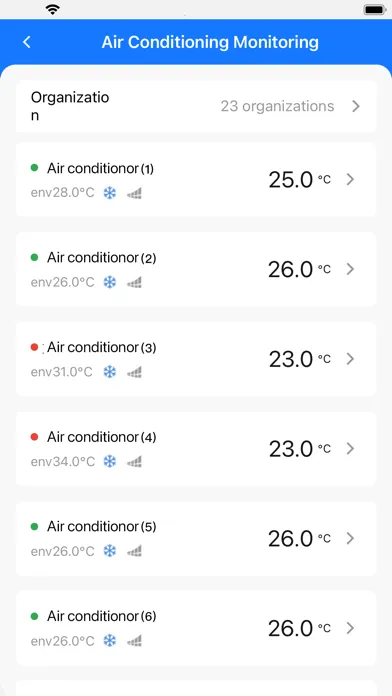Click the env31.0°C ambient reading
The height and width of the screenshot is (696, 392).
[62, 372]
